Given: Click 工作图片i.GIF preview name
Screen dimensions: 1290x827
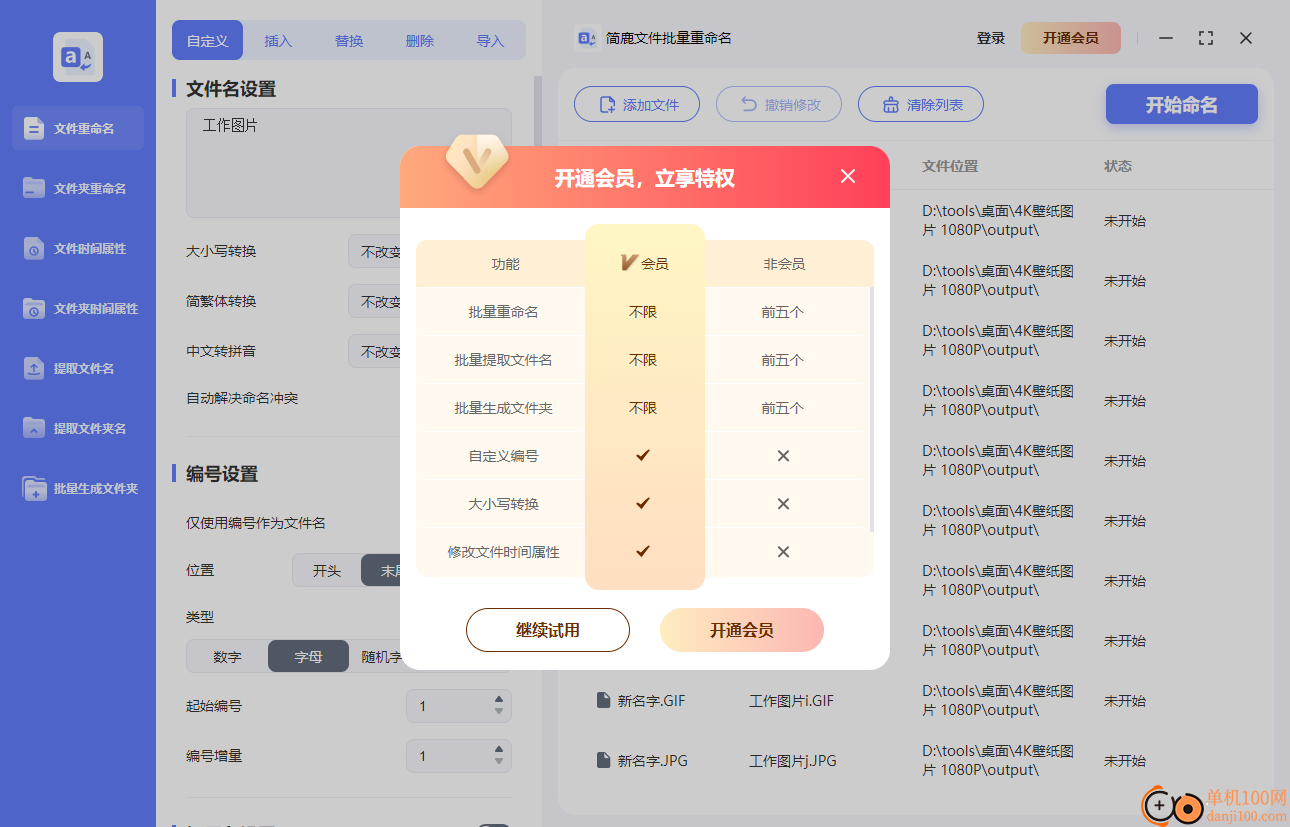Looking at the screenshot, I should click(x=791, y=701).
